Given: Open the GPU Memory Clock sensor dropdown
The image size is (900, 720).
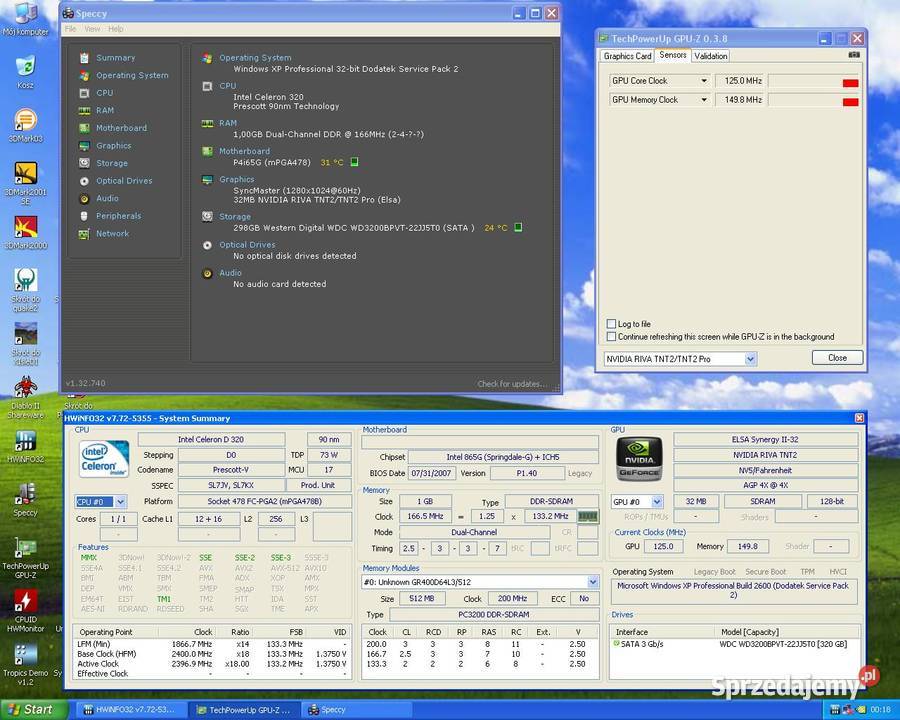Looking at the screenshot, I should [704, 100].
